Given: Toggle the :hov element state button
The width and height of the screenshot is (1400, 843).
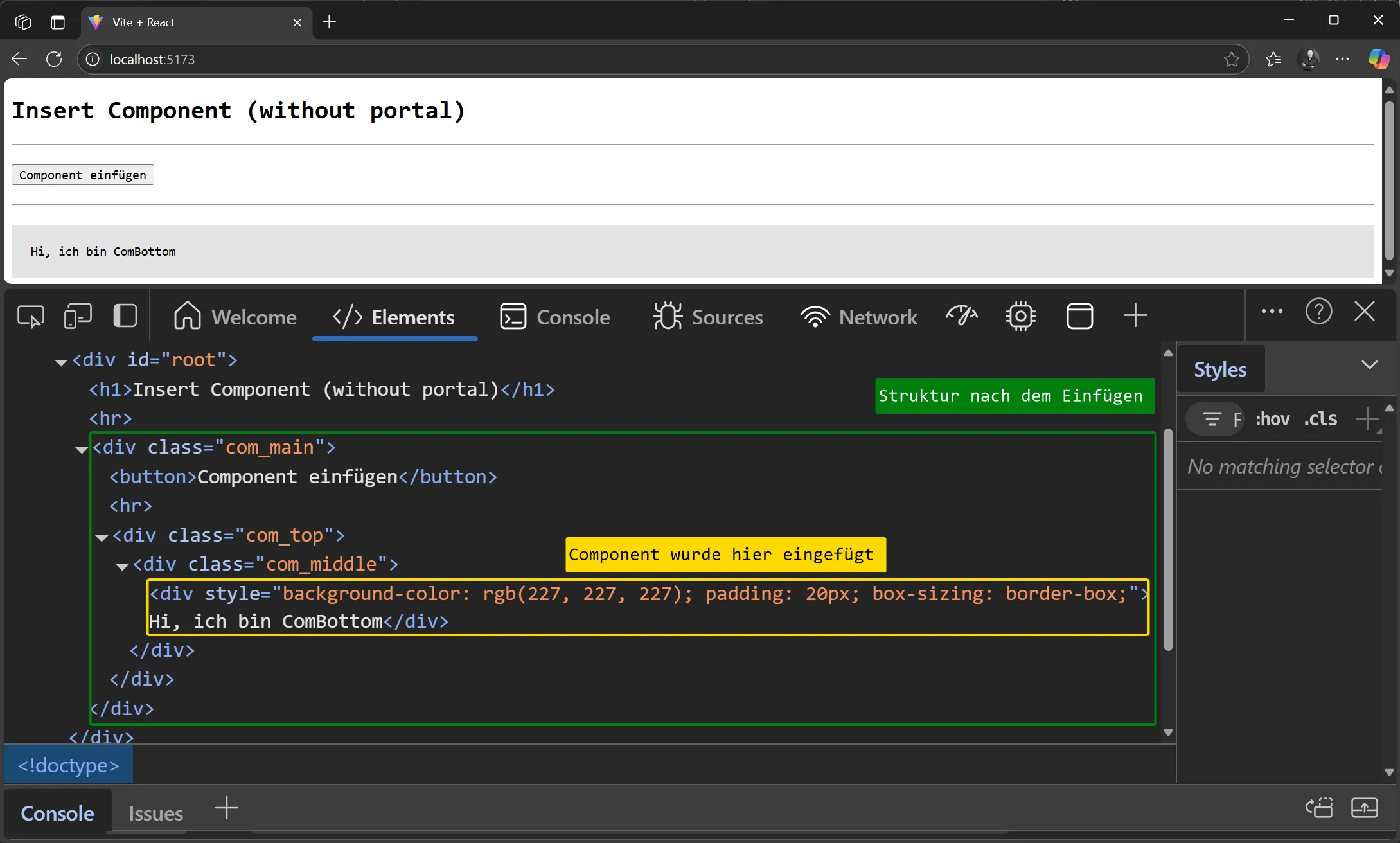Looking at the screenshot, I should 1272,419.
